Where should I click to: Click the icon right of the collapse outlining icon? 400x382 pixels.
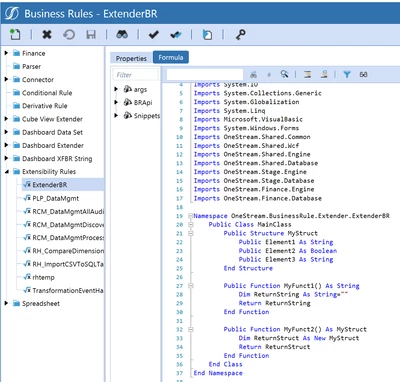click(x=324, y=74)
